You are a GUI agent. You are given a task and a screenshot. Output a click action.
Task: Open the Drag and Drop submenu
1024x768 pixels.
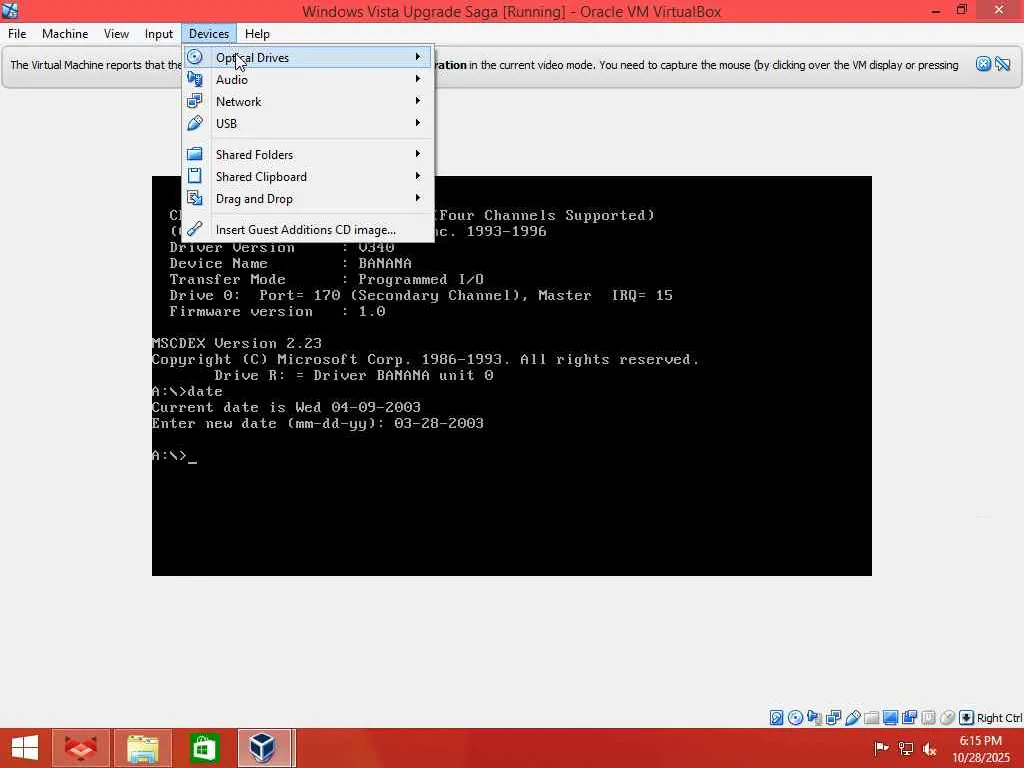pyautogui.click(x=308, y=199)
